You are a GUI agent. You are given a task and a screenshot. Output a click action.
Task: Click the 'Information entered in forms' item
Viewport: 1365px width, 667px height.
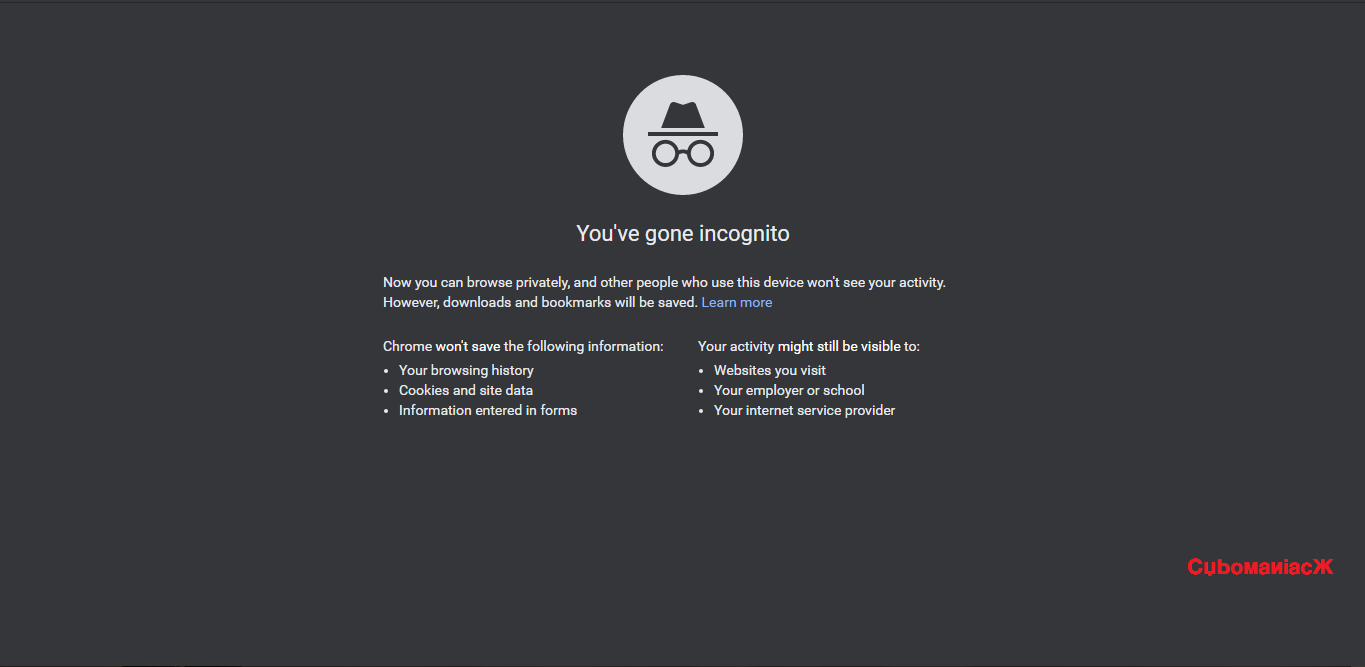(x=488, y=410)
